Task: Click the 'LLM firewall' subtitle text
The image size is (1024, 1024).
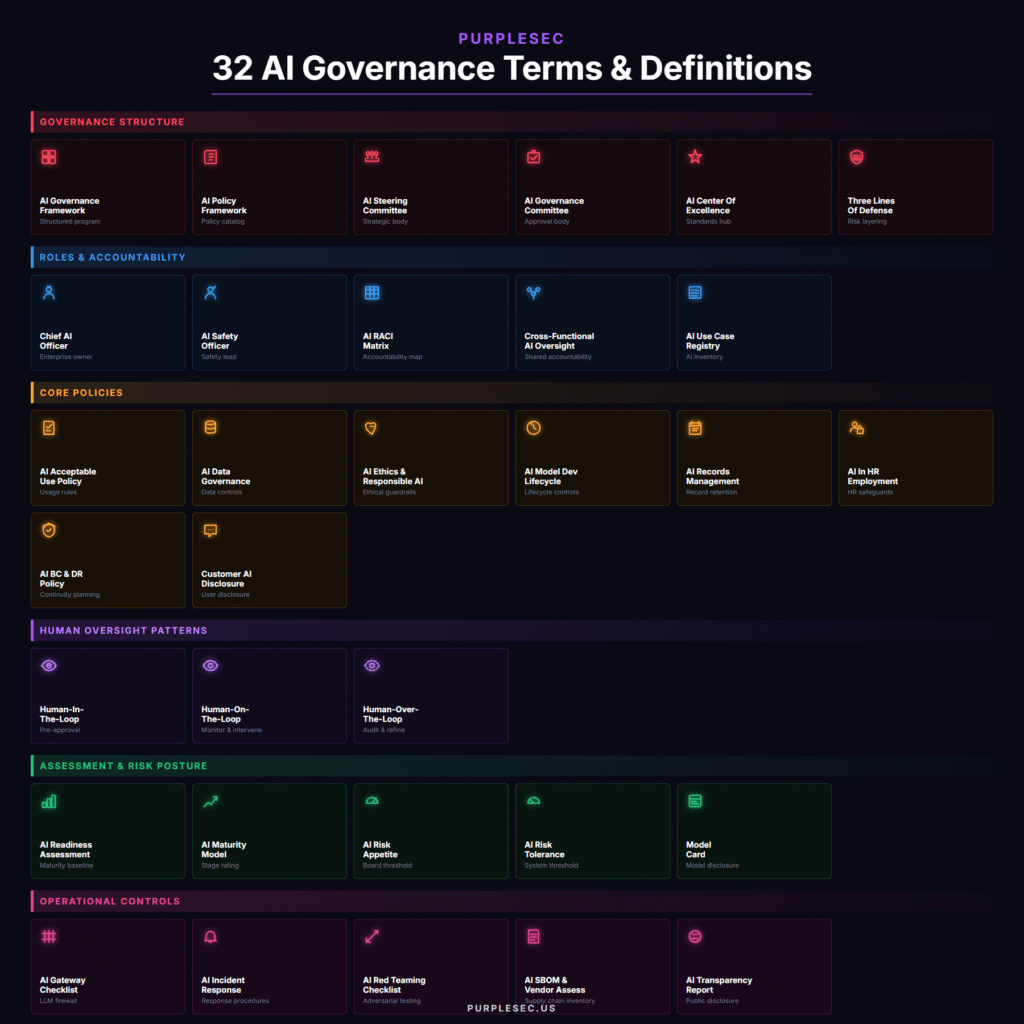Action: click(x=58, y=1000)
